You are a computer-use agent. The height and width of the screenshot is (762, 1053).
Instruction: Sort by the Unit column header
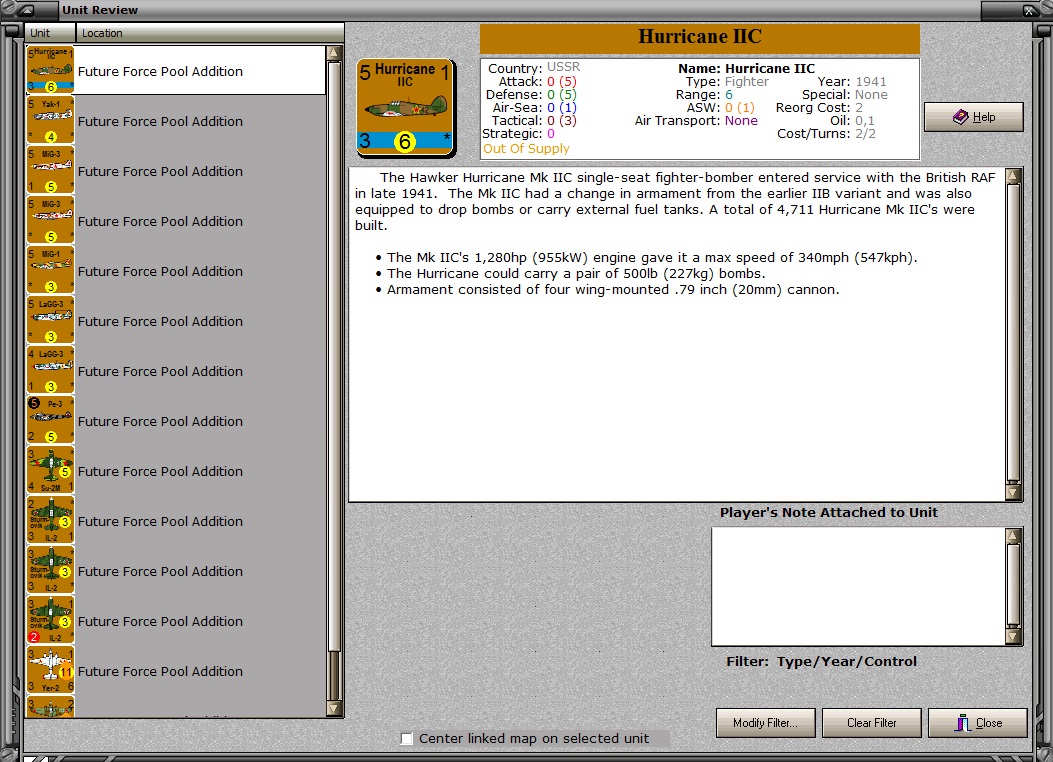point(50,33)
